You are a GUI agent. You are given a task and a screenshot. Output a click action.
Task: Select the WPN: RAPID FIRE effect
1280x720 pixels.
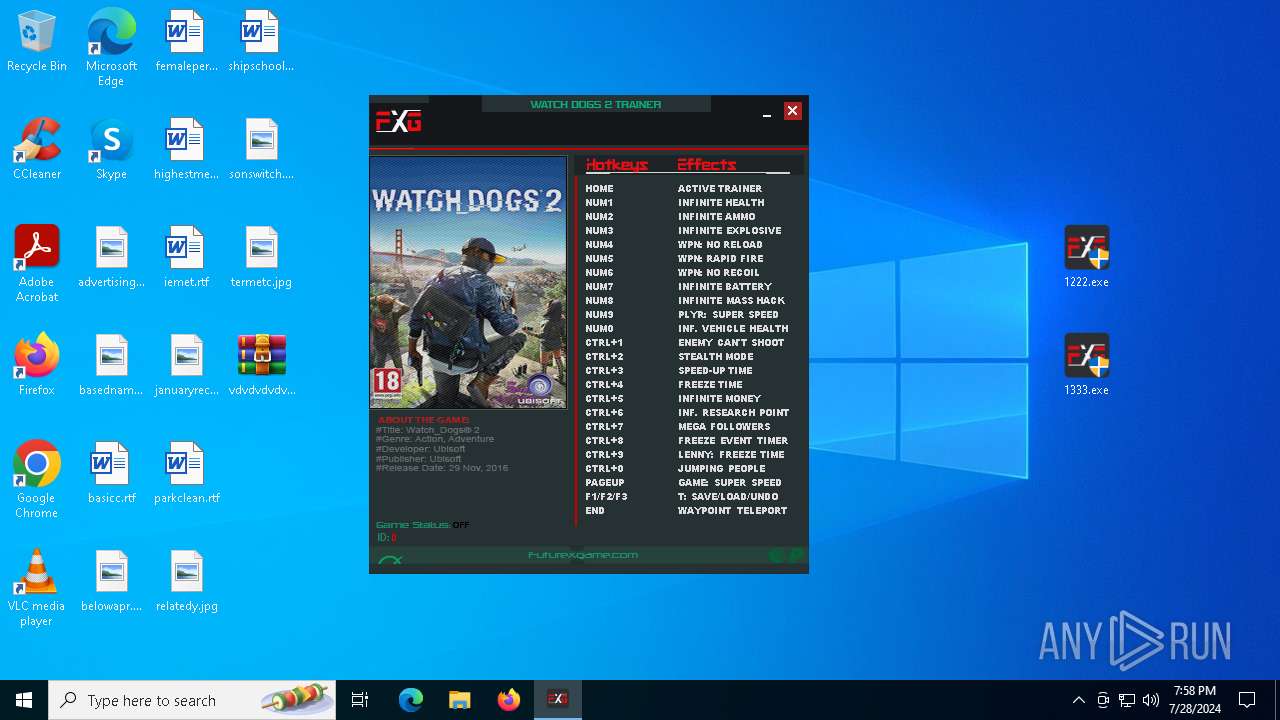[721, 258]
